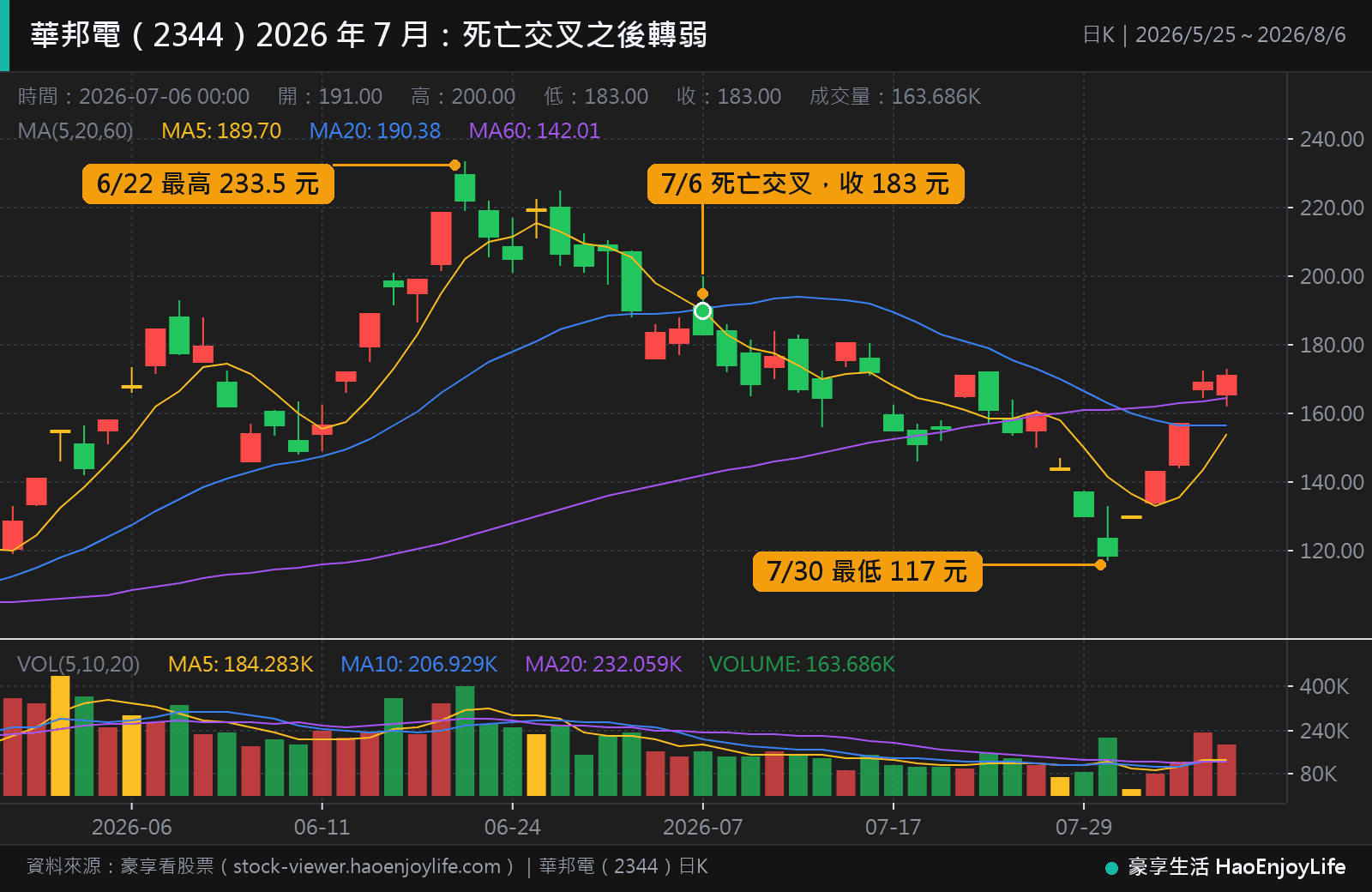Click the 2026-06 date axis label
The height and width of the screenshot is (892, 1372).
(x=131, y=828)
